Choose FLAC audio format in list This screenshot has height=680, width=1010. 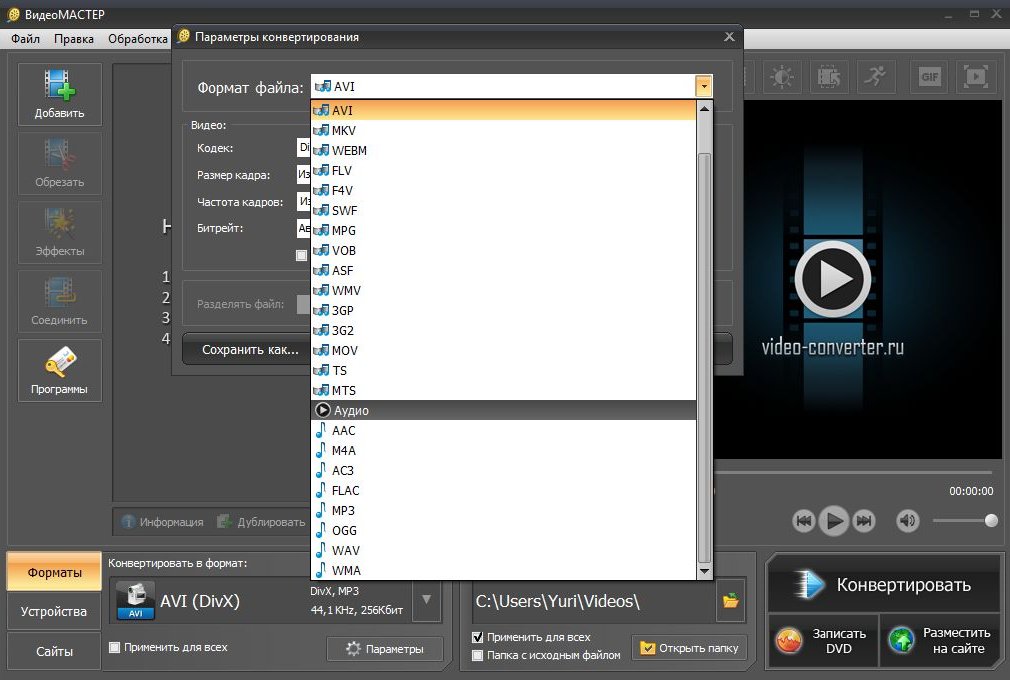(503, 490)
